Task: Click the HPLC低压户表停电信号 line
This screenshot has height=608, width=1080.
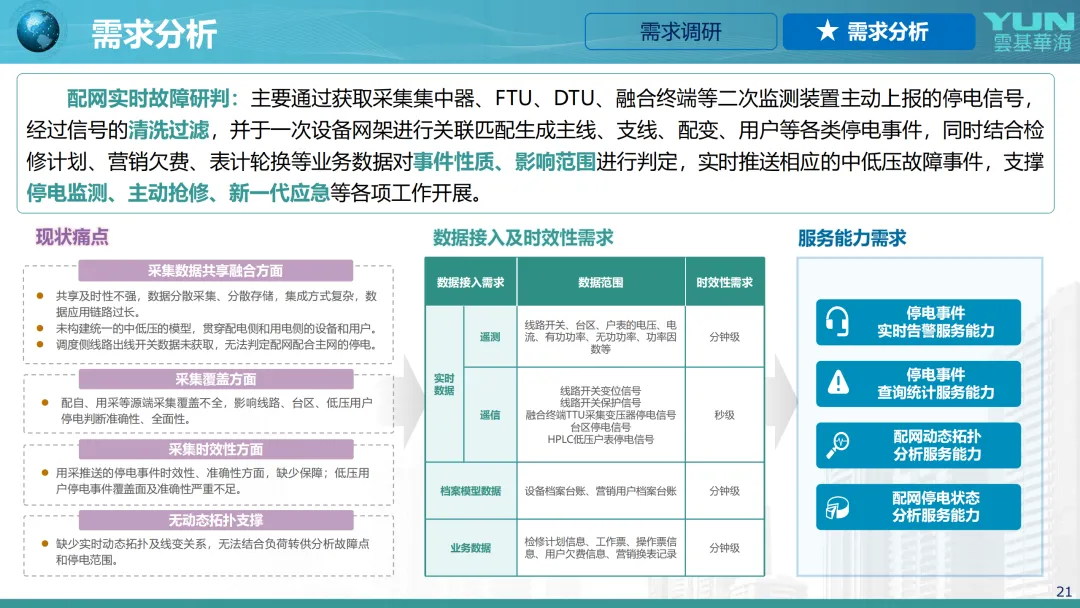Action: pos(601,439)
